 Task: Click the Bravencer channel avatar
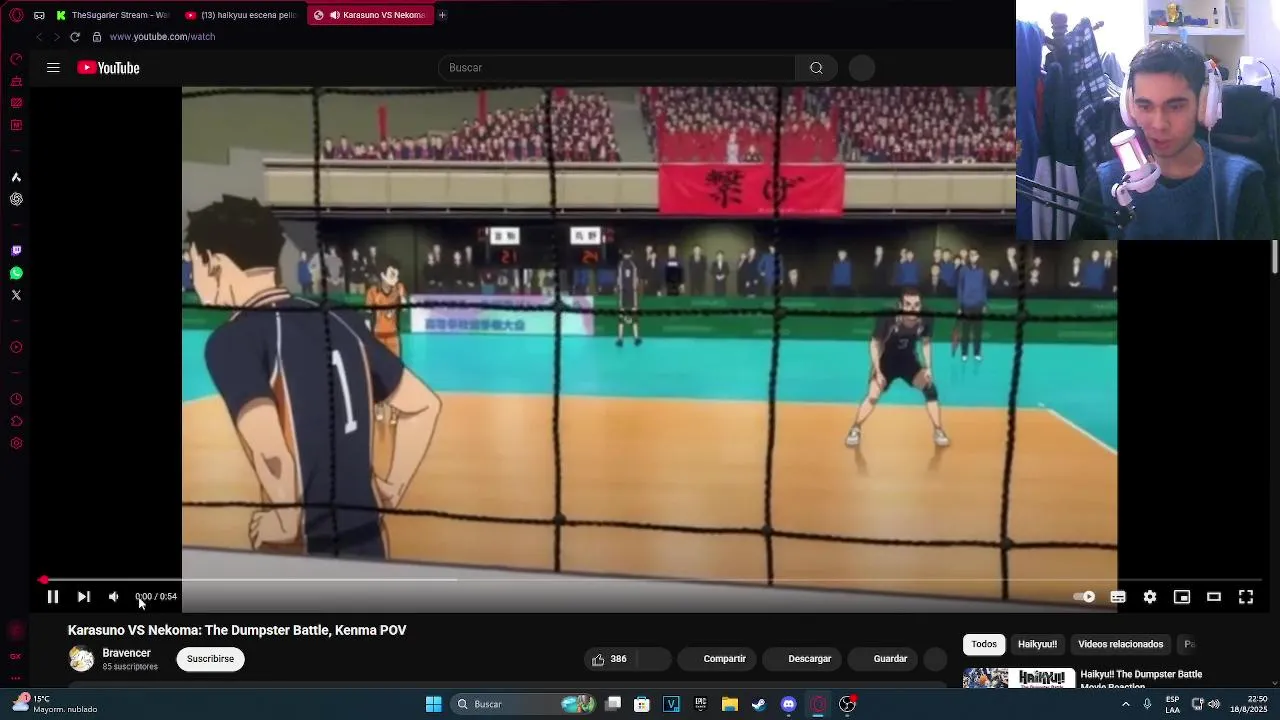pyautogui.click(x=81, y=659)
